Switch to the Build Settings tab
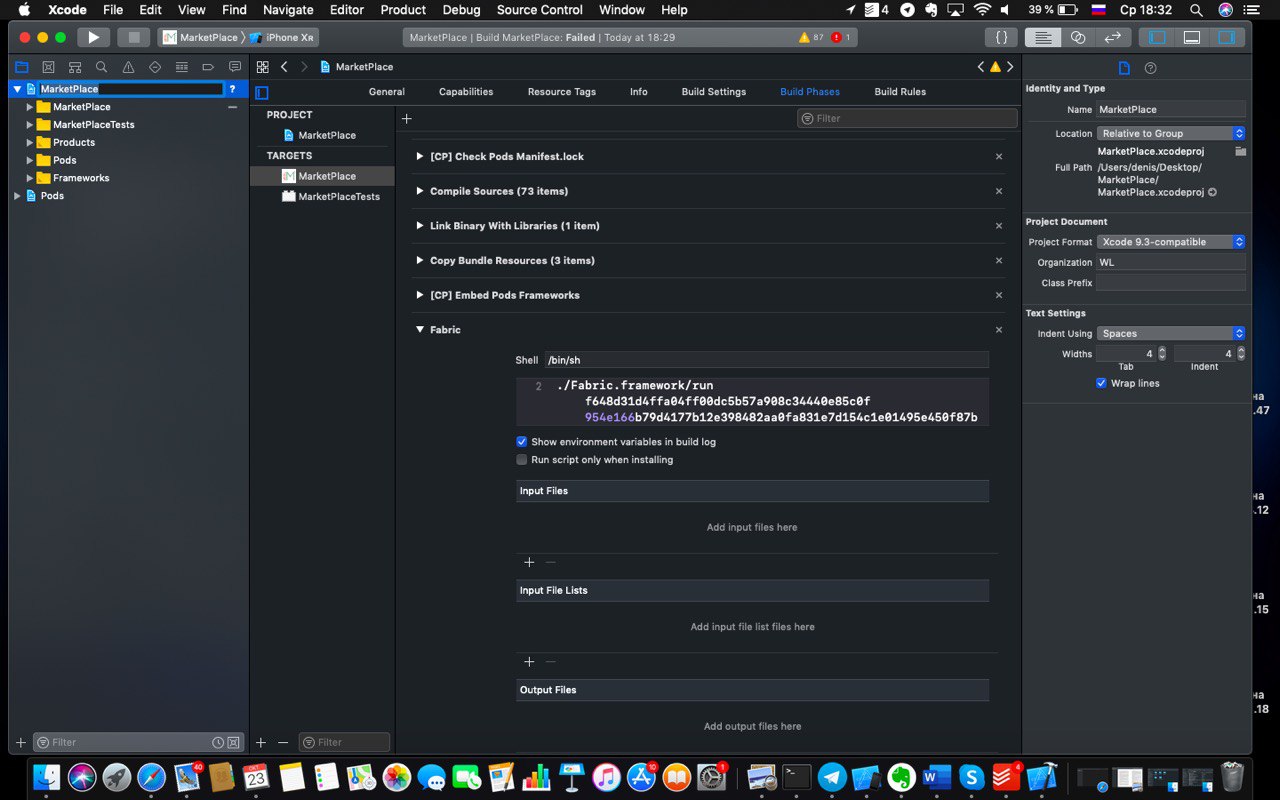Screen dimensions: 1280x800 coord(714,92)
